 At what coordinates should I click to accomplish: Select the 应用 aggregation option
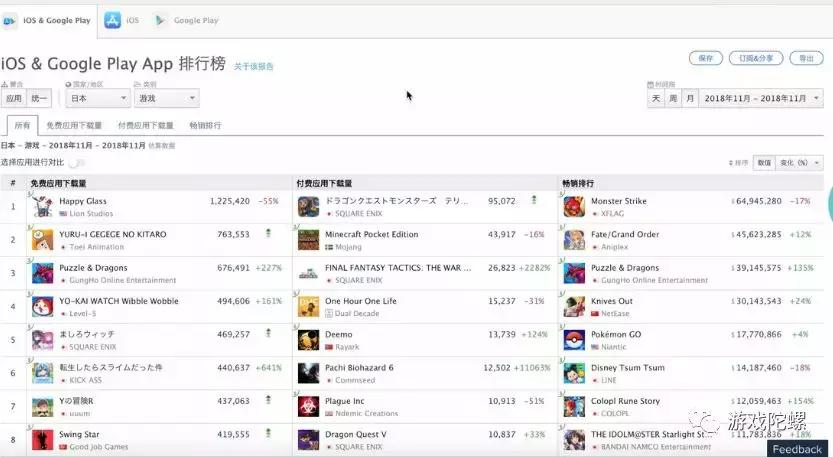[x=14, y=98]
